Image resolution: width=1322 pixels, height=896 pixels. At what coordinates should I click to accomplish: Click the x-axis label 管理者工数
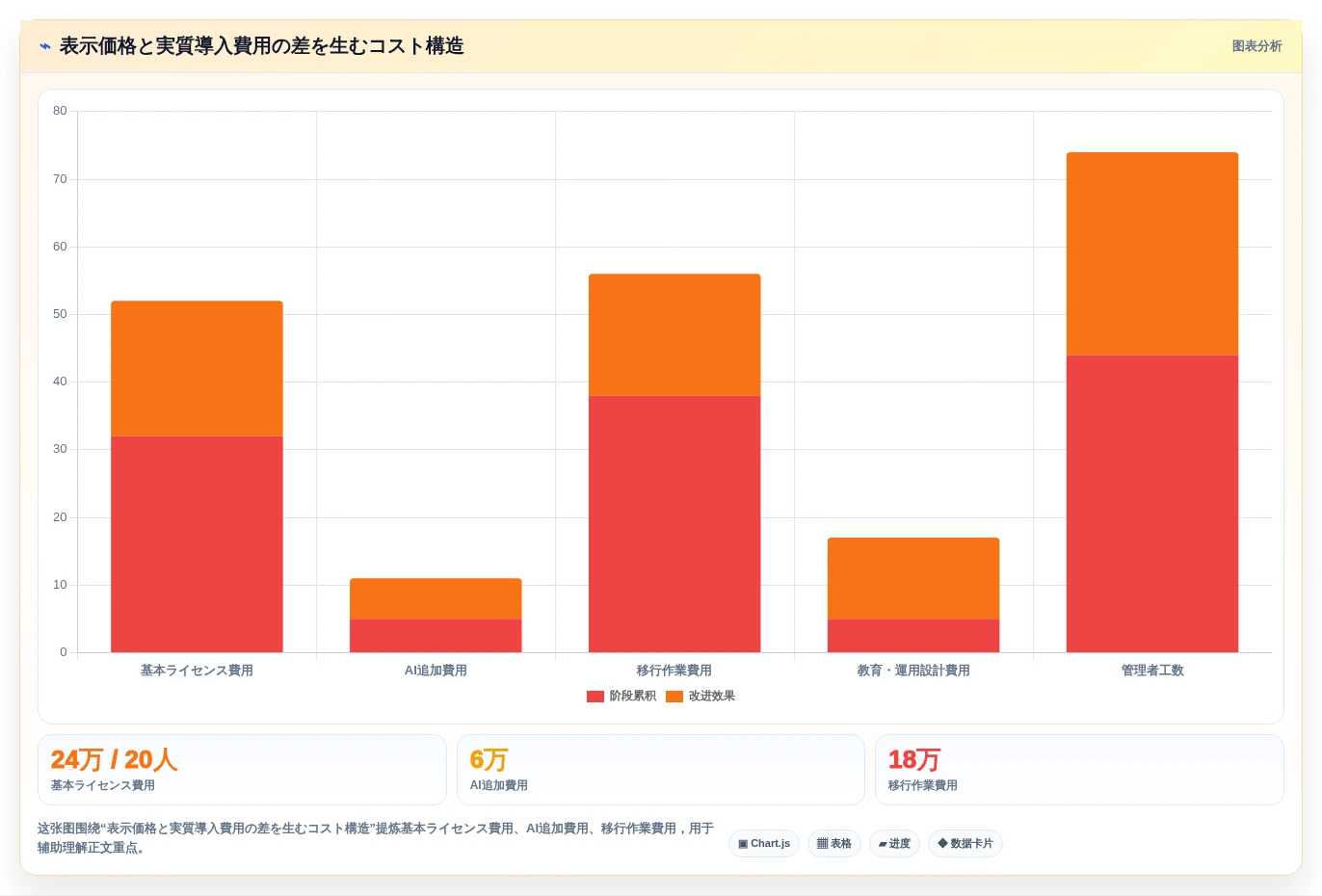[1152, 671]
